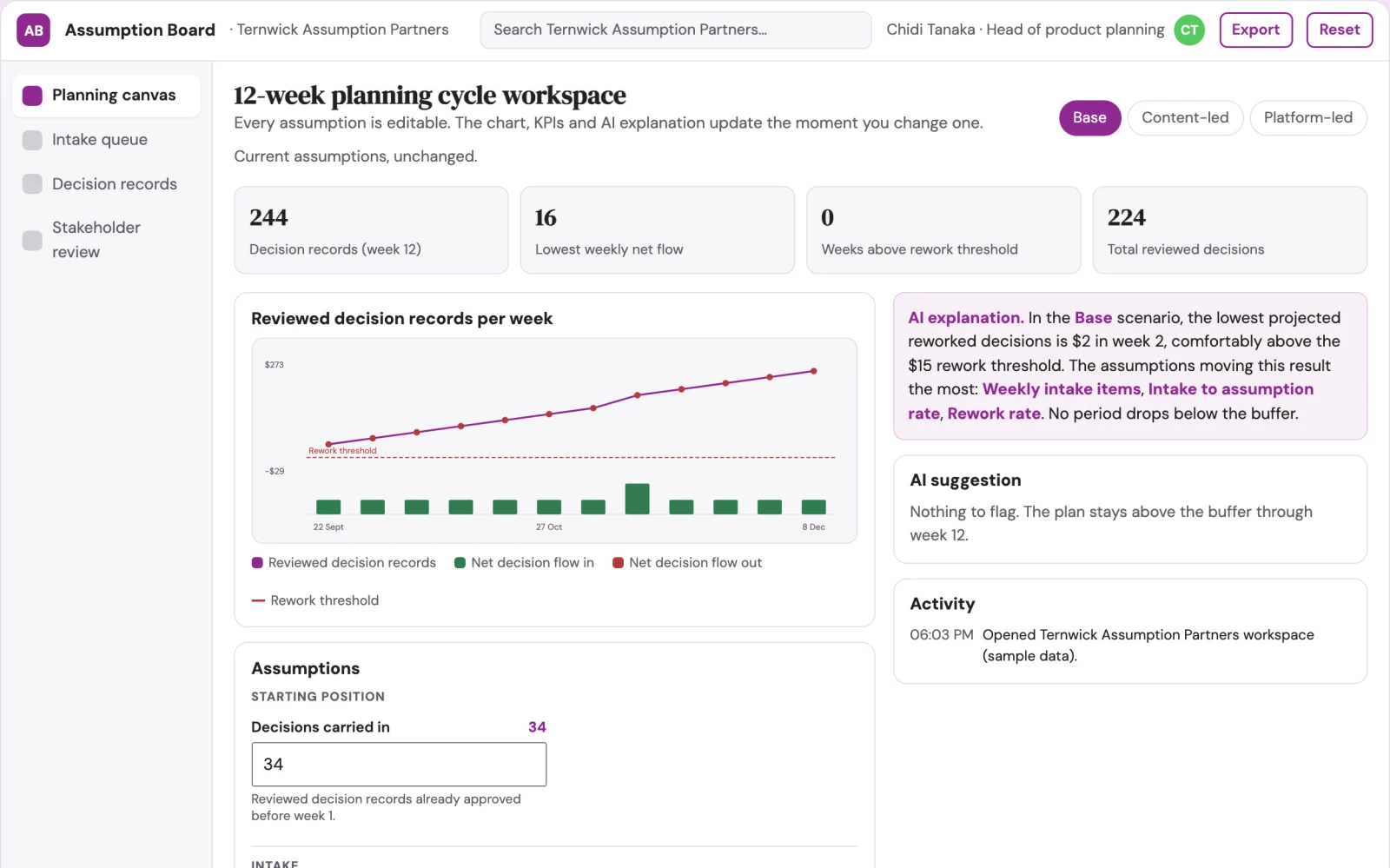Viewport: 1390px width, 868px height.
Task: Click Weeks above rework threshold card
Action: (x=943, y=230)
